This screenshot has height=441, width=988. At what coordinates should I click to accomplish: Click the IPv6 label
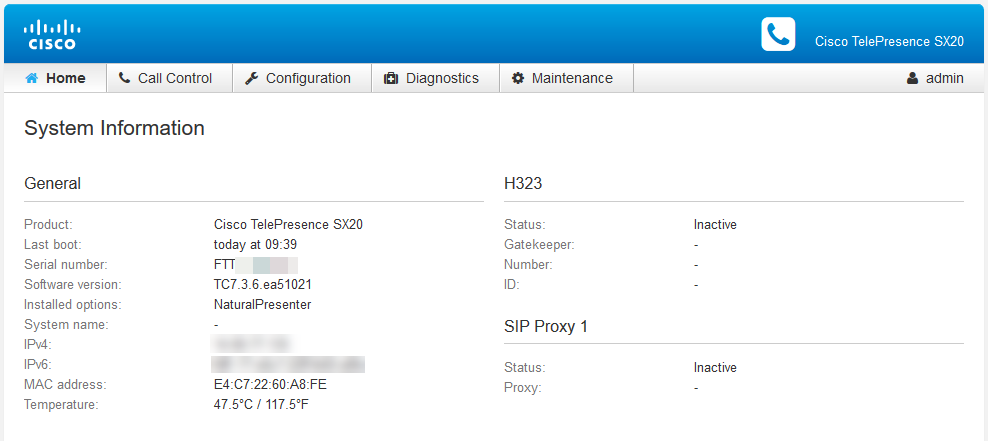(37, 365)
